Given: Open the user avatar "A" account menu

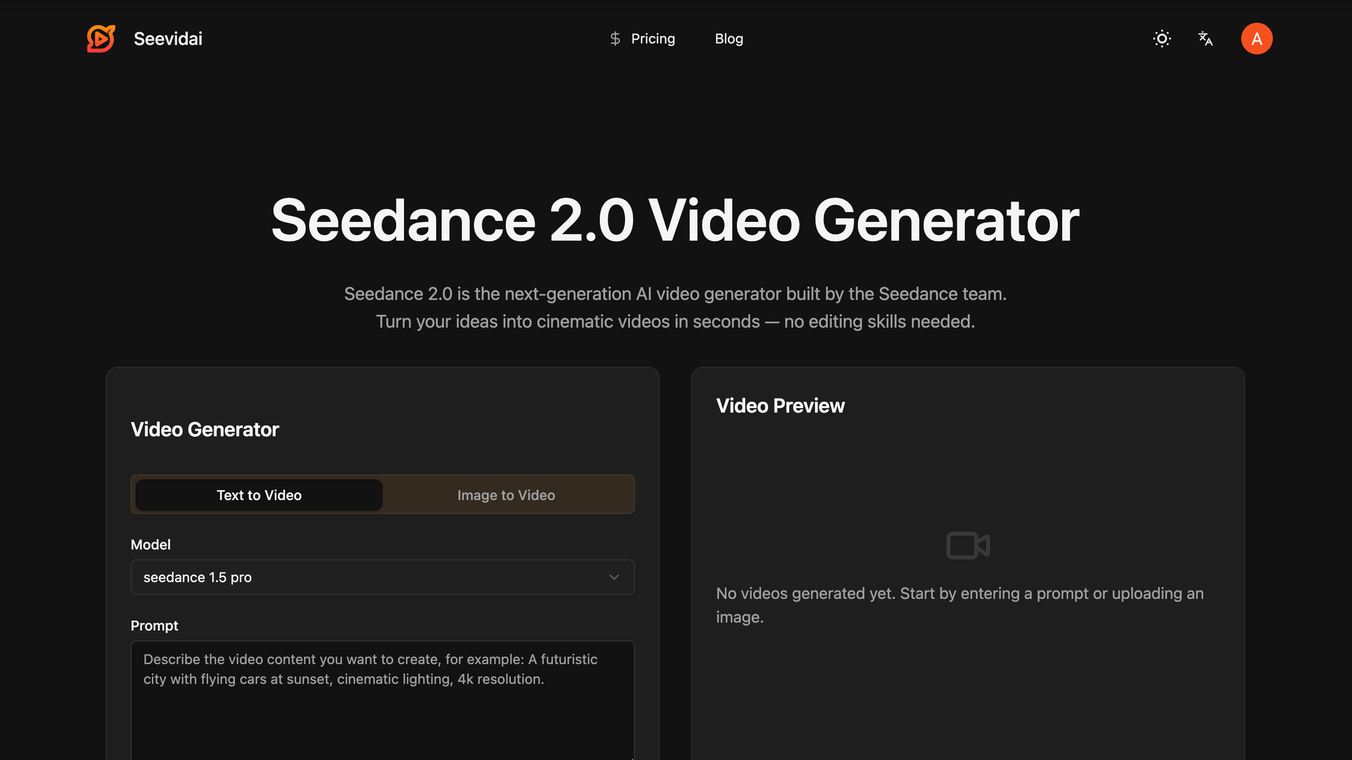Looking at the screenshot, I should (x=1257, y=39).
